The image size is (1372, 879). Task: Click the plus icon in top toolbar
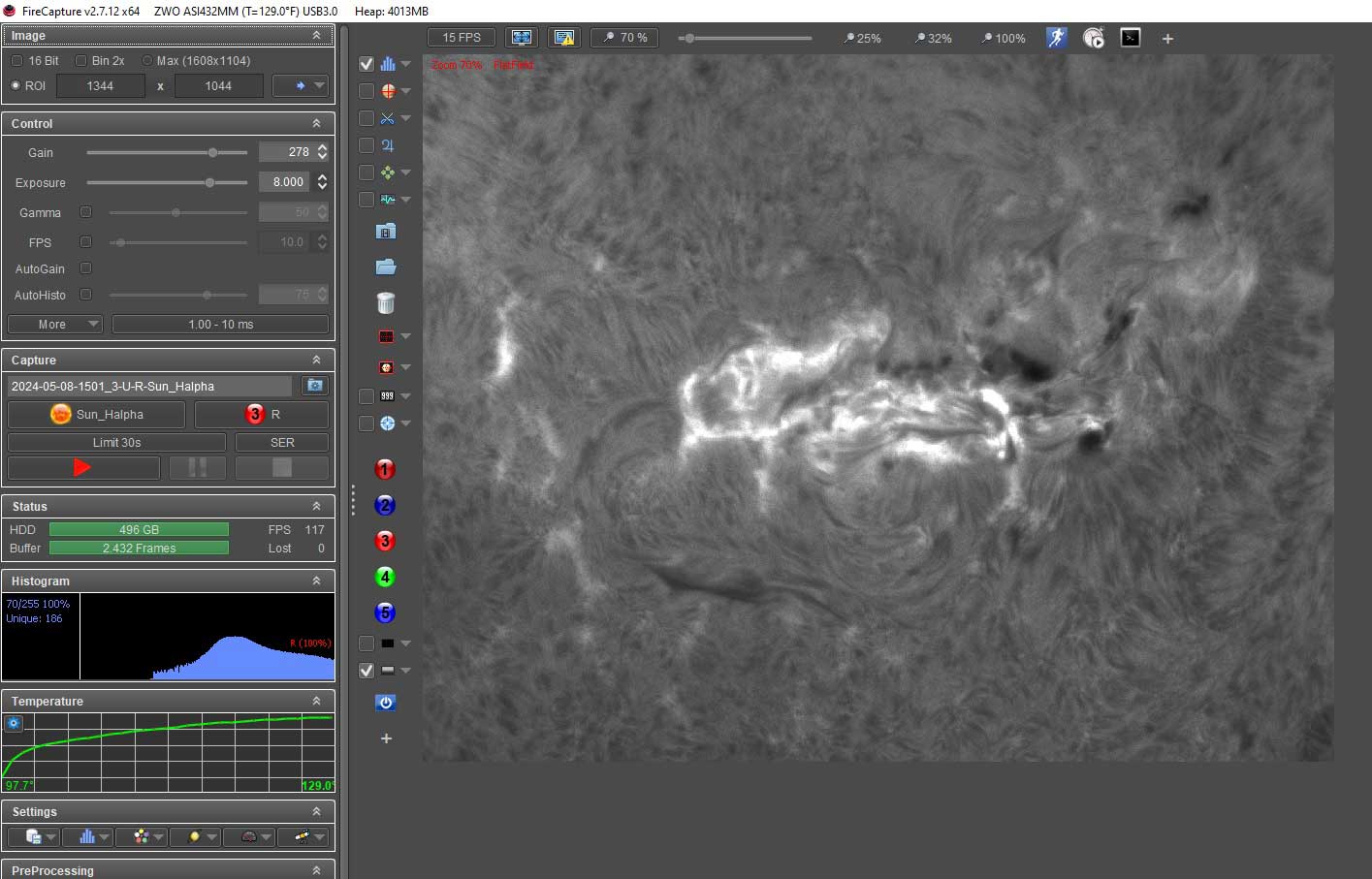1167,39
